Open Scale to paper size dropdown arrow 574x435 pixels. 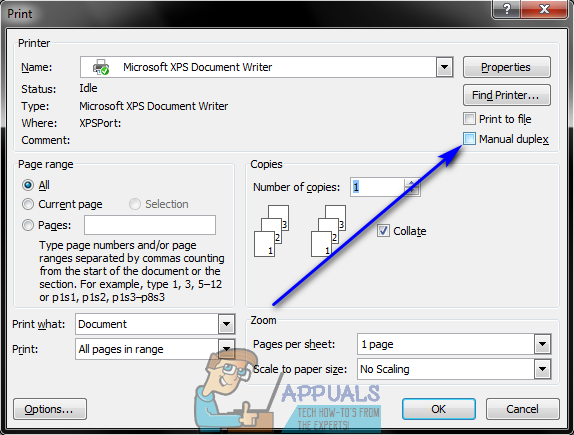pos(542,369)
